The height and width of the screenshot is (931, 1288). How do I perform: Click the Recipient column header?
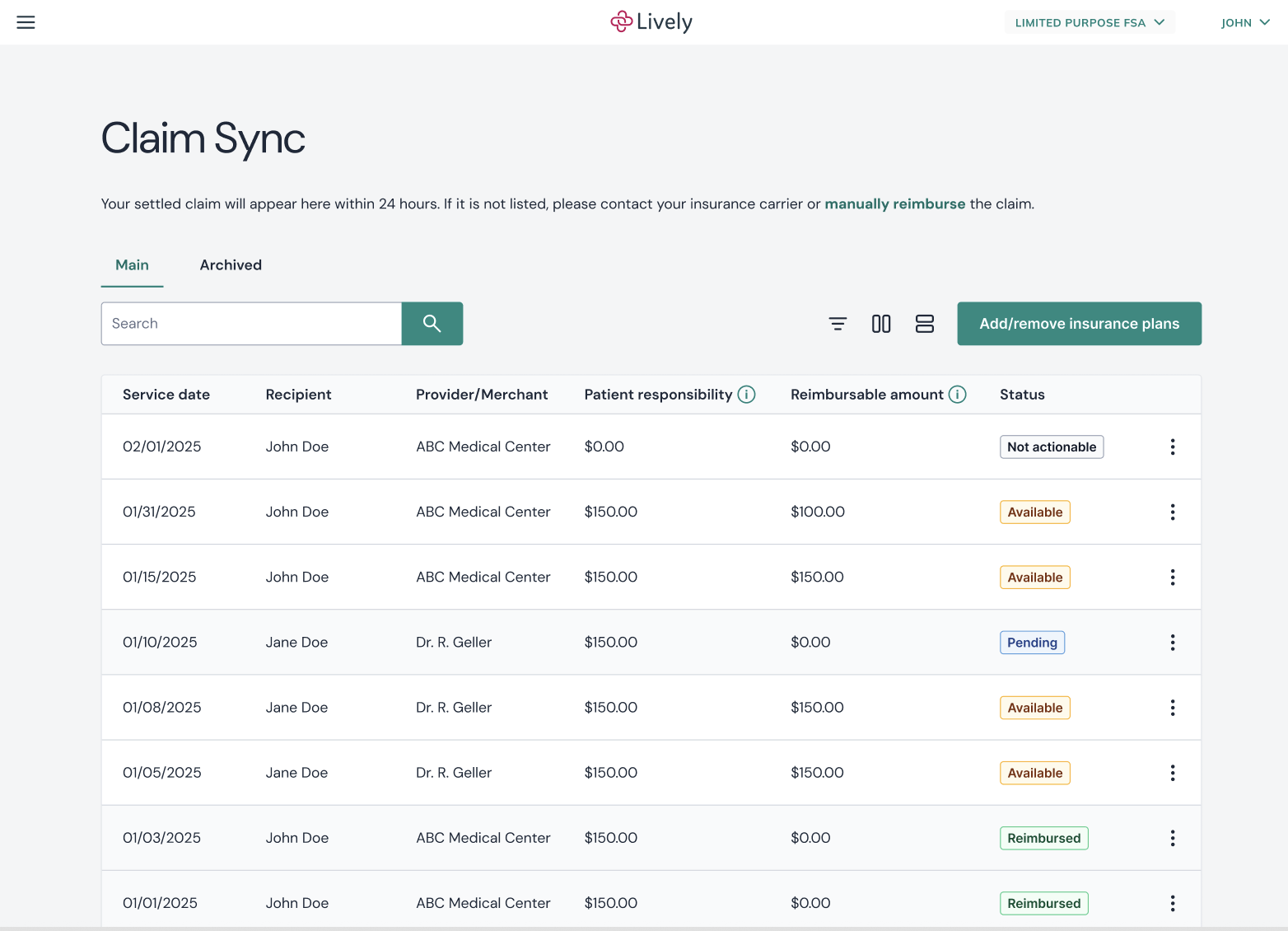pos(298,395)
